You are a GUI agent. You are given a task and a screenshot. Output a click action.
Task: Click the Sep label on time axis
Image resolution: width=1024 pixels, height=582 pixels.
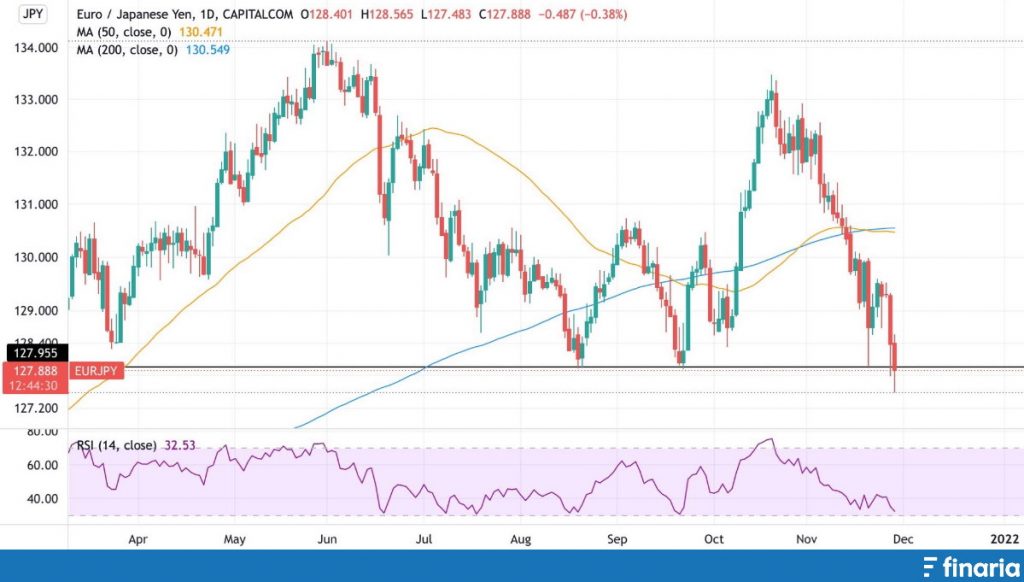(x=617, y=539)
